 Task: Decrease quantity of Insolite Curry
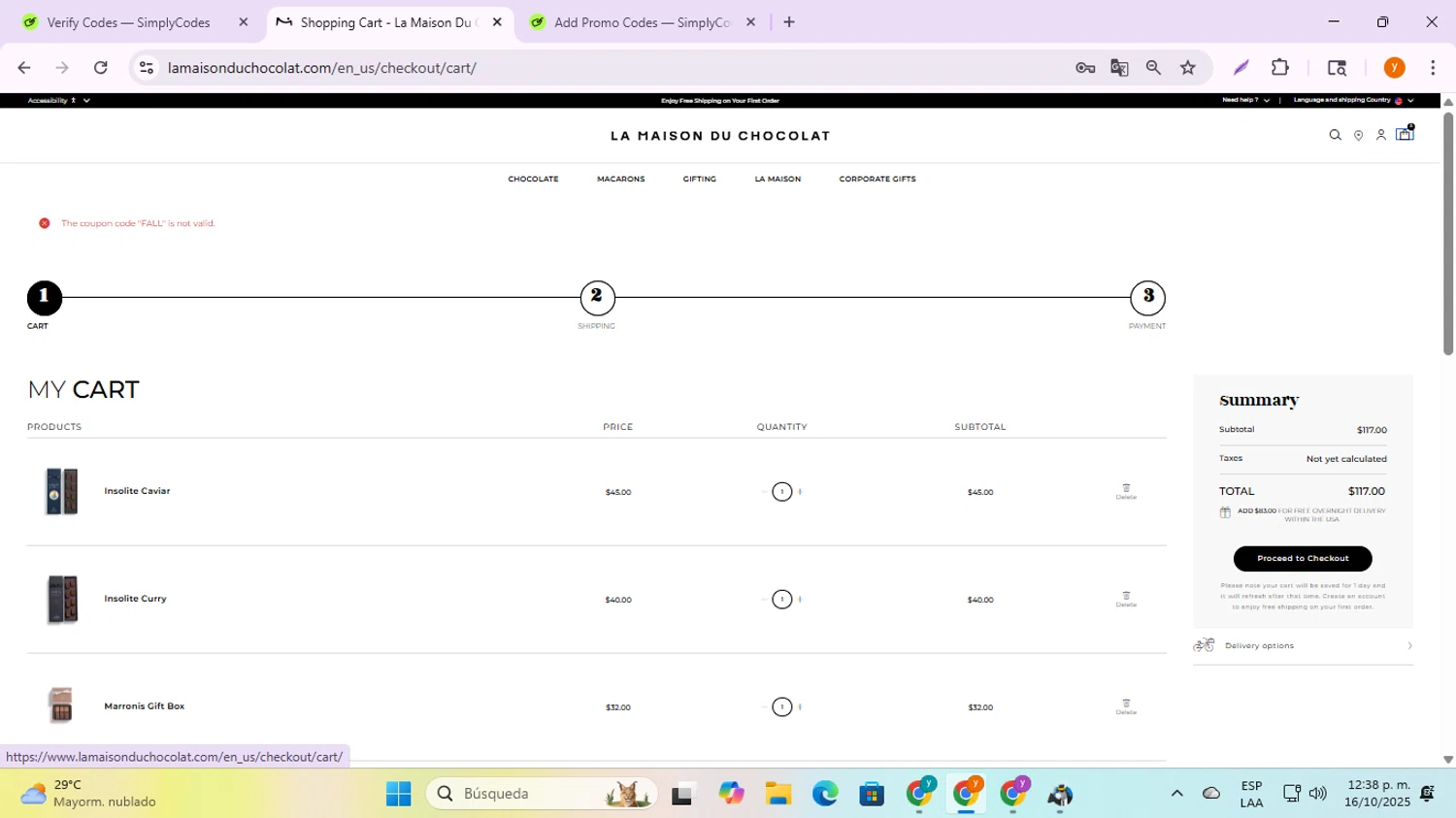pyautogui.click(x=764, y=600)
